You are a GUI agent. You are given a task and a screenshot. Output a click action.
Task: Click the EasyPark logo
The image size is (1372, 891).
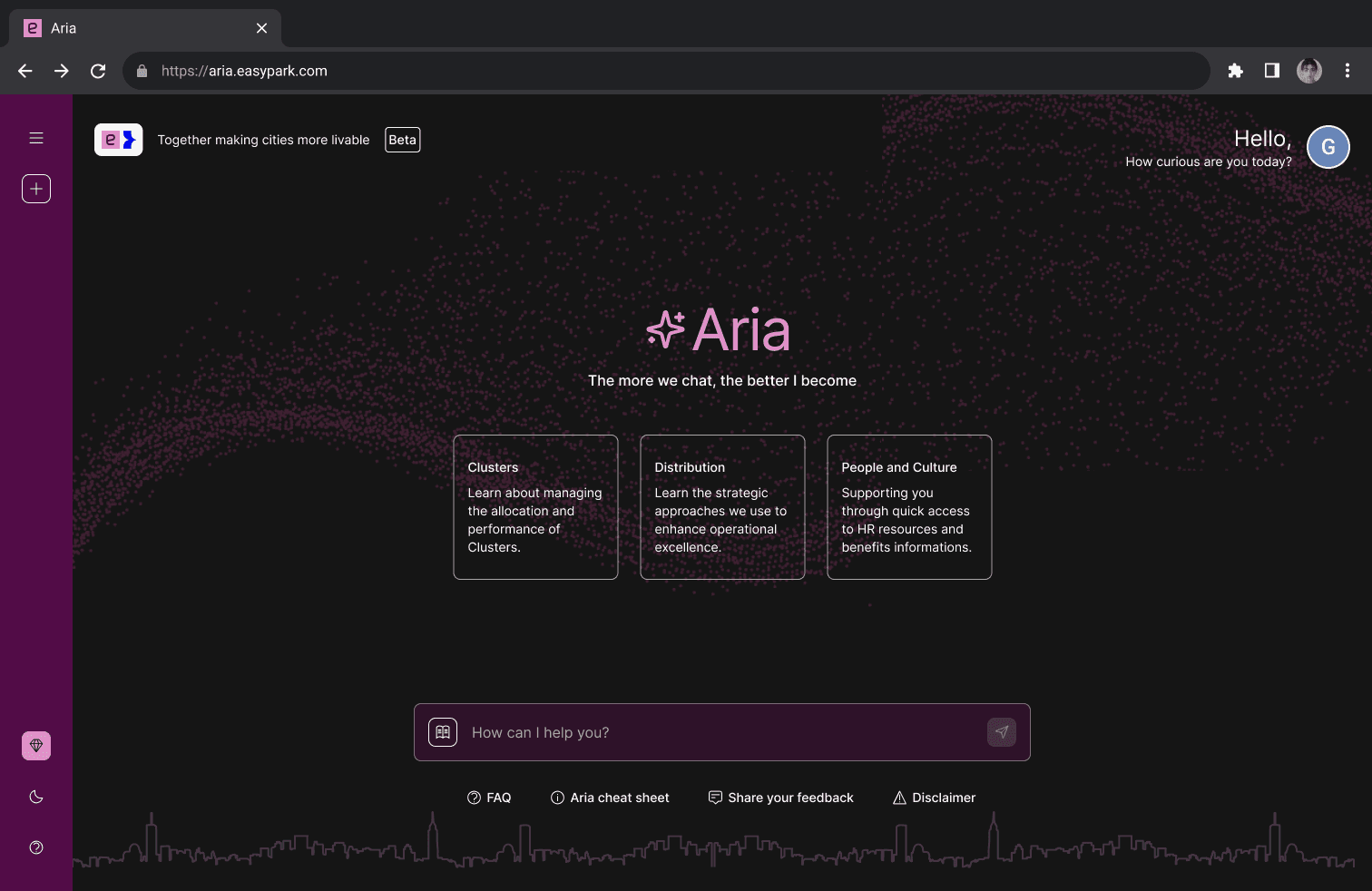[x=119, y=140]
